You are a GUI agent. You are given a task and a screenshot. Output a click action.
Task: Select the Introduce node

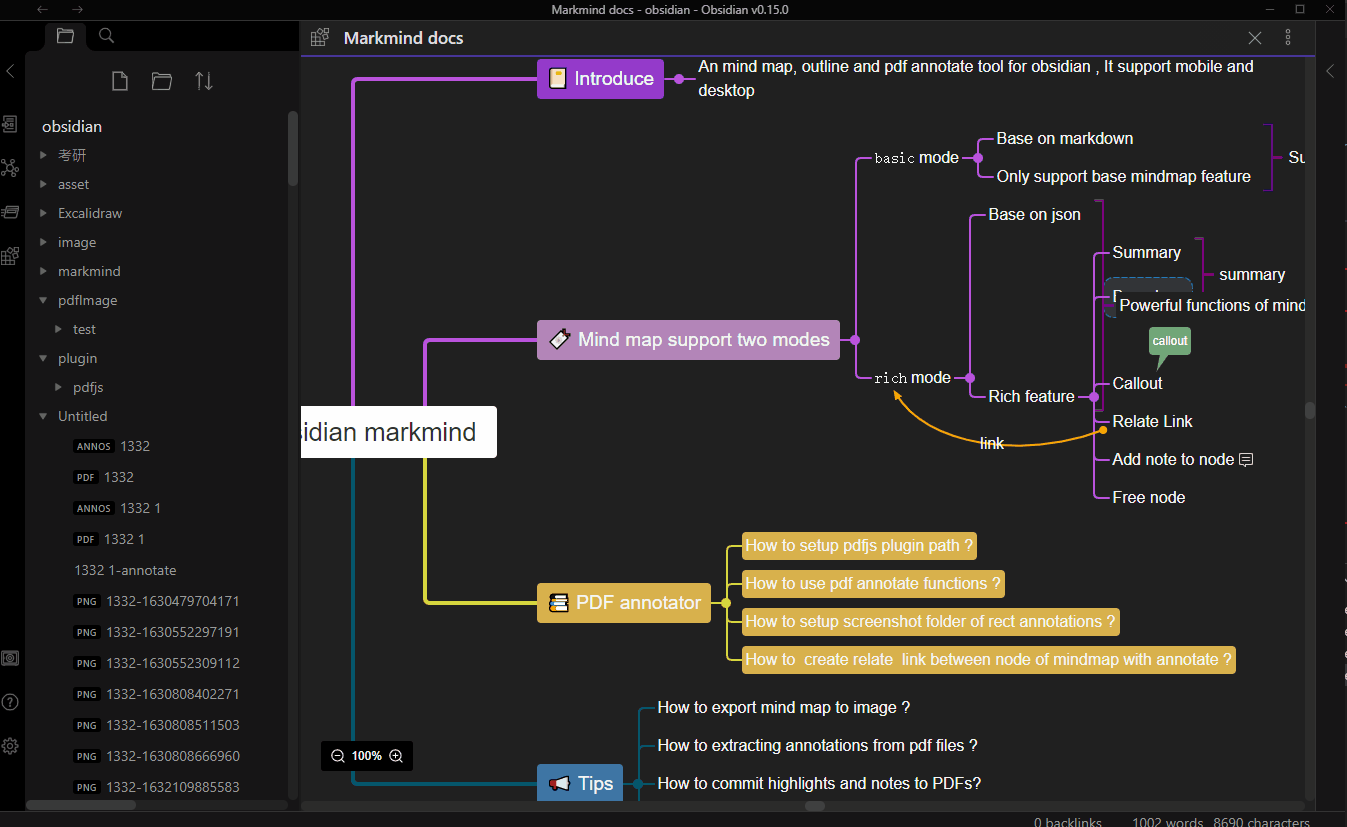pyautogui.click(x=600, y=78)
